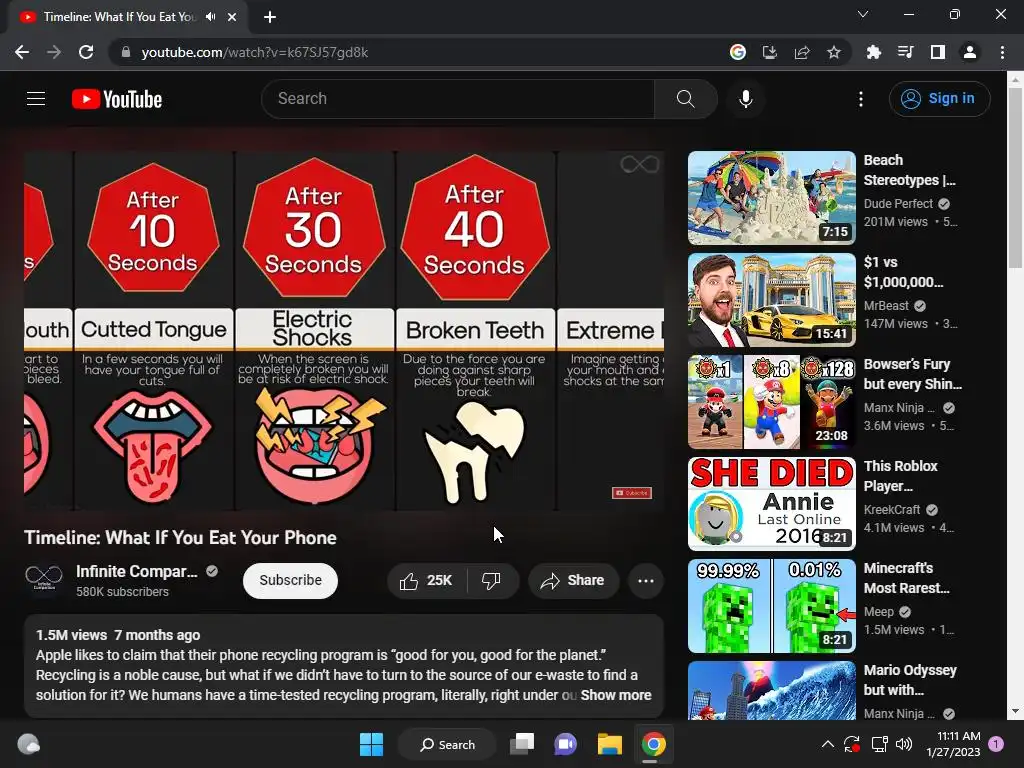The height and width of the screenshot is (768, 1024).
Task: Click Chrome icon on taskbar
Action: pyautogui.click(x=653, y=744)
